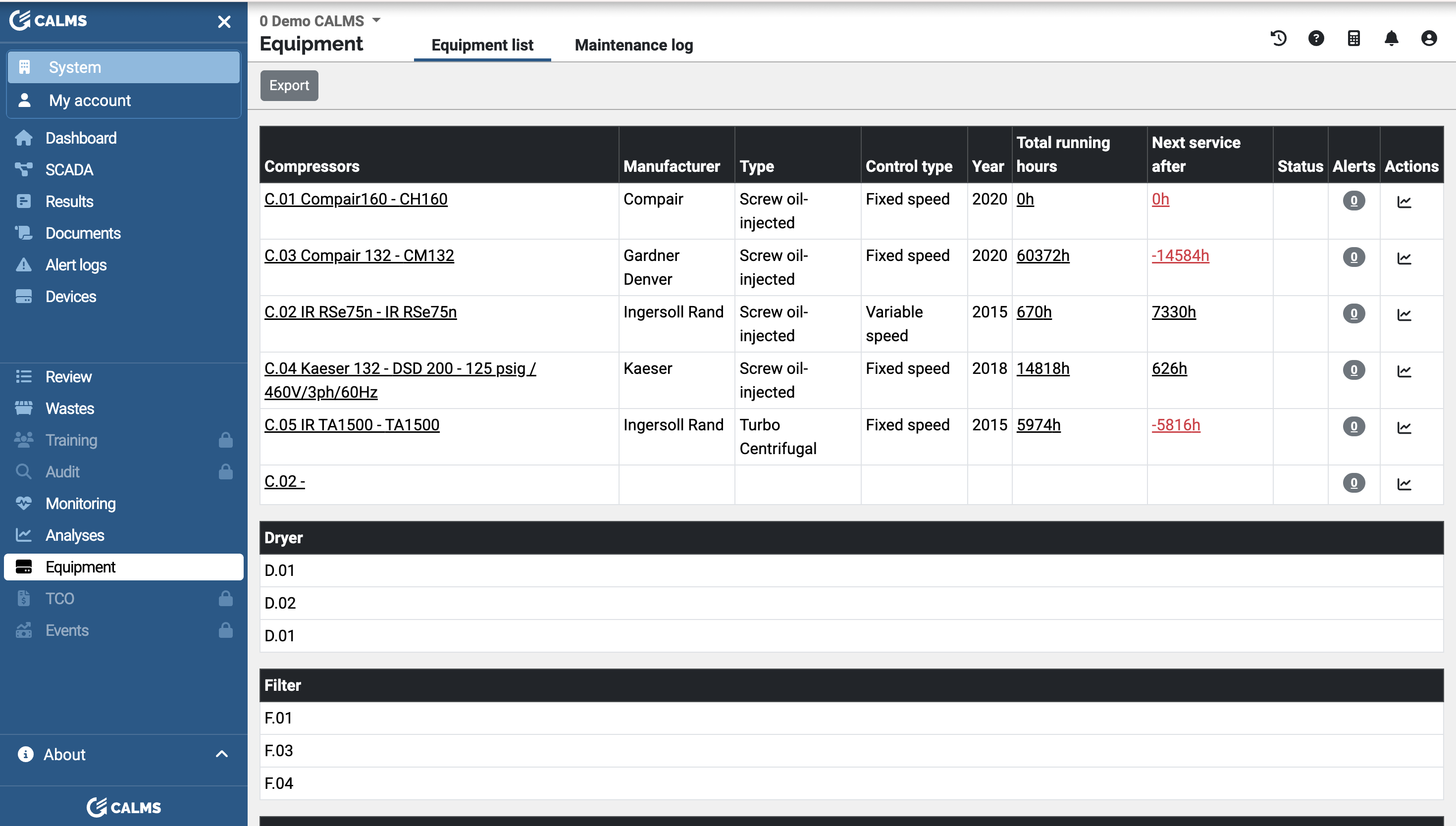Open chart action for C.04 Kaeser 132
This screenshot has height=826, width=1456.
[x=1404, y=370]
